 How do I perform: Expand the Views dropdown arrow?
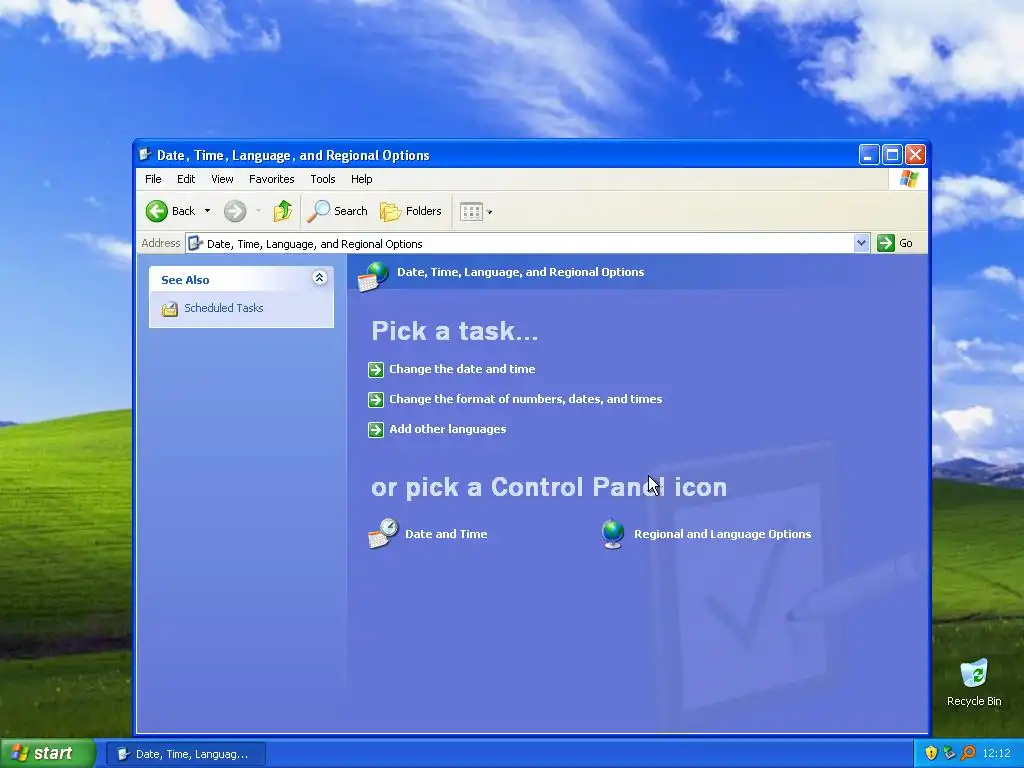click(490, 212)
